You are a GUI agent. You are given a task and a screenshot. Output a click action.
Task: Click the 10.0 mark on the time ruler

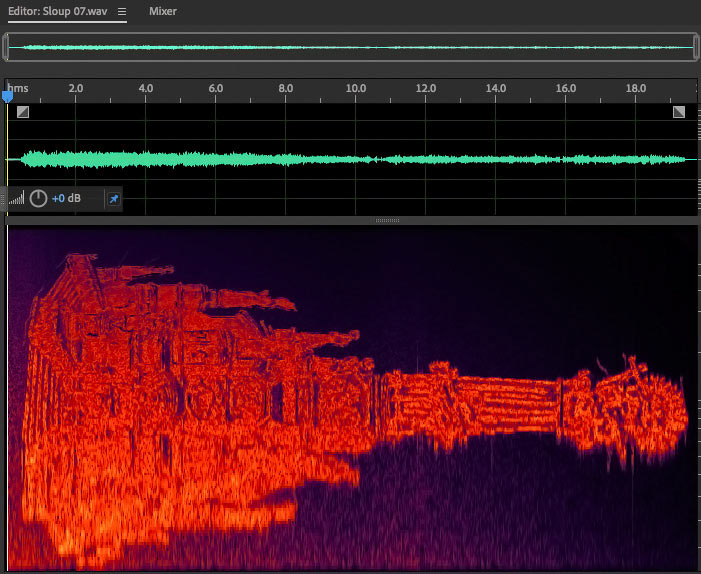tap(356, 88)
